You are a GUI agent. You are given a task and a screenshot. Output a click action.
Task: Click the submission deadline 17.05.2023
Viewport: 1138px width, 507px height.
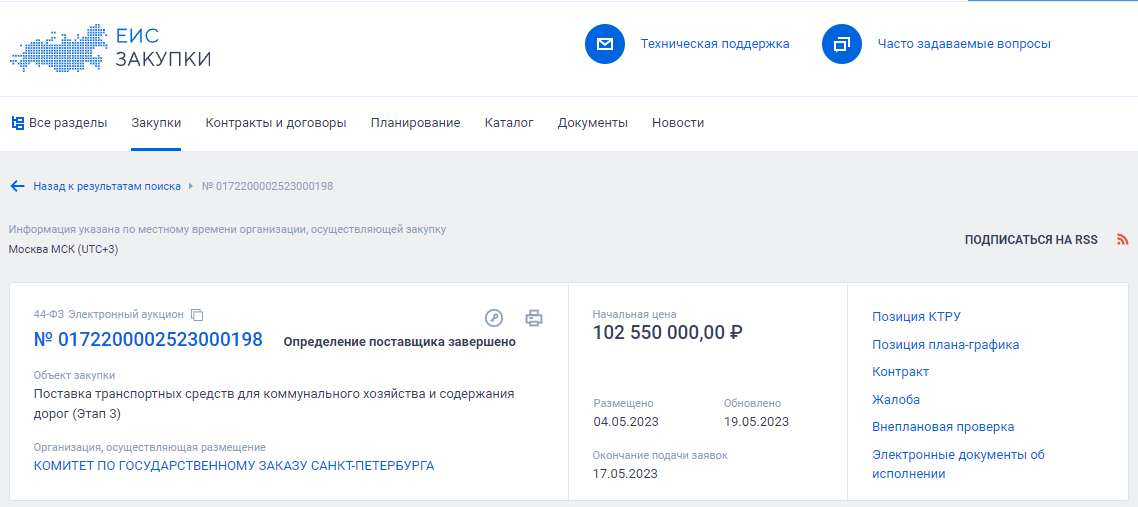click(625, 474)
